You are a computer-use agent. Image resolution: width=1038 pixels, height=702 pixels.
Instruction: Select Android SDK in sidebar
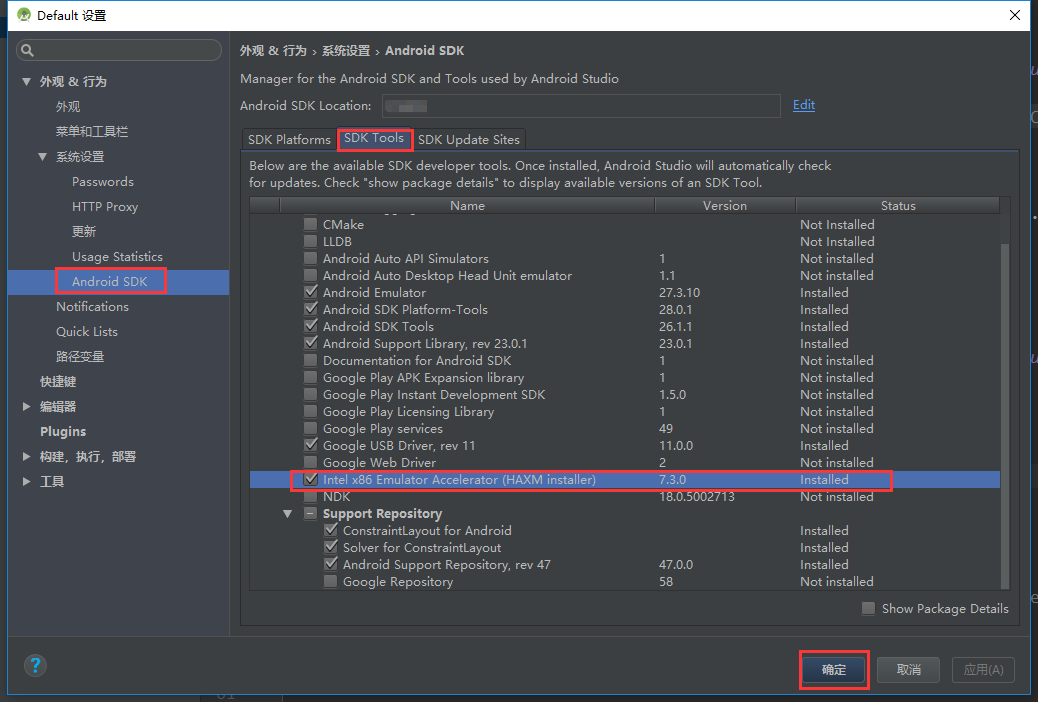pyautogui.click(x=110, y=281)
